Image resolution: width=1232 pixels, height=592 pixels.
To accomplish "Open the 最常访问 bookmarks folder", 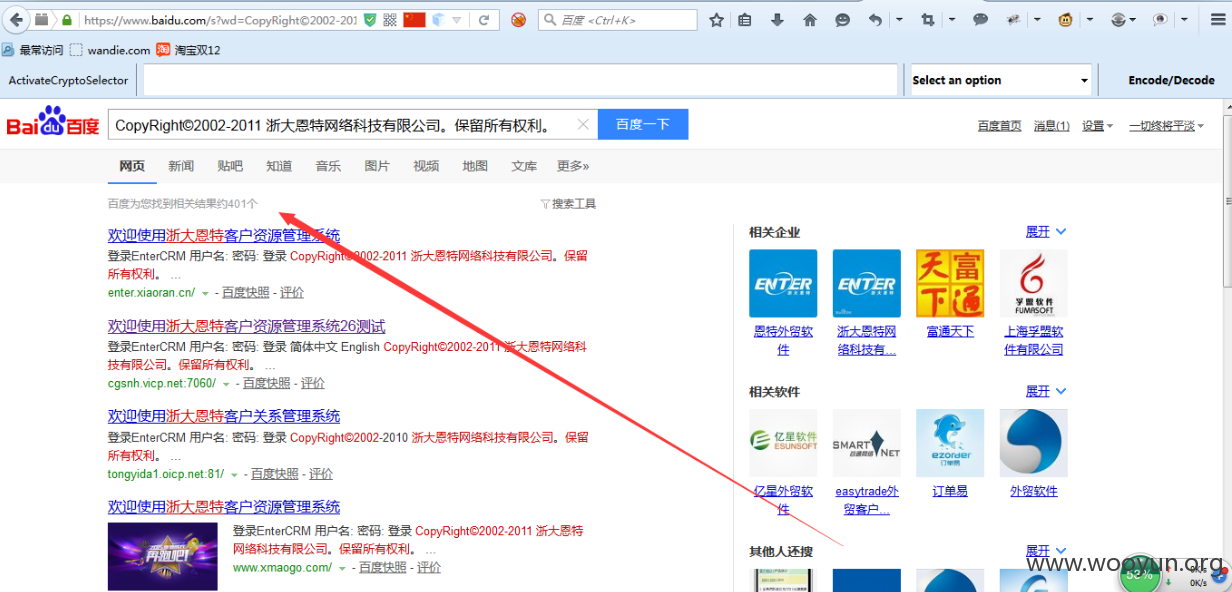I will tap(33, 50).
